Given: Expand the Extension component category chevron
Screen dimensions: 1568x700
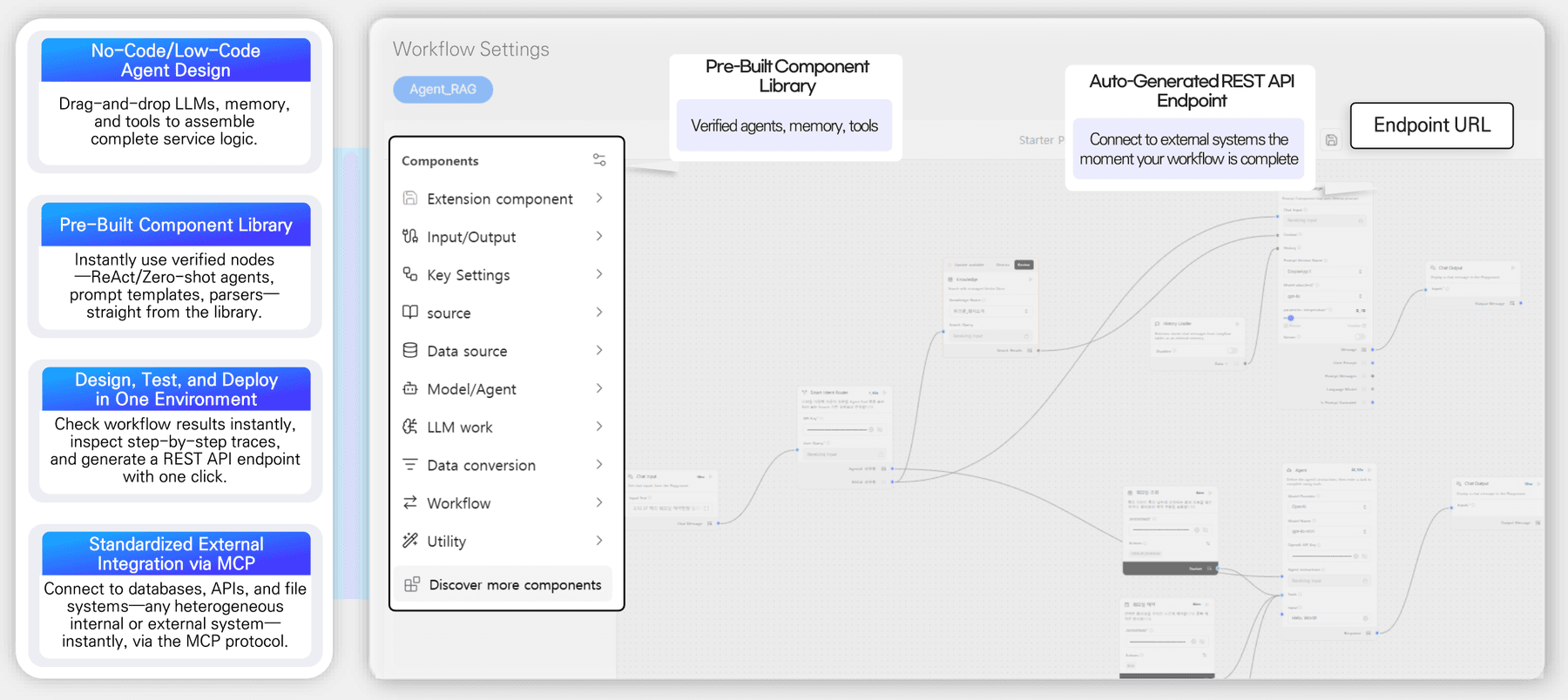Looking at the screenshot, I should coord(599,199).
